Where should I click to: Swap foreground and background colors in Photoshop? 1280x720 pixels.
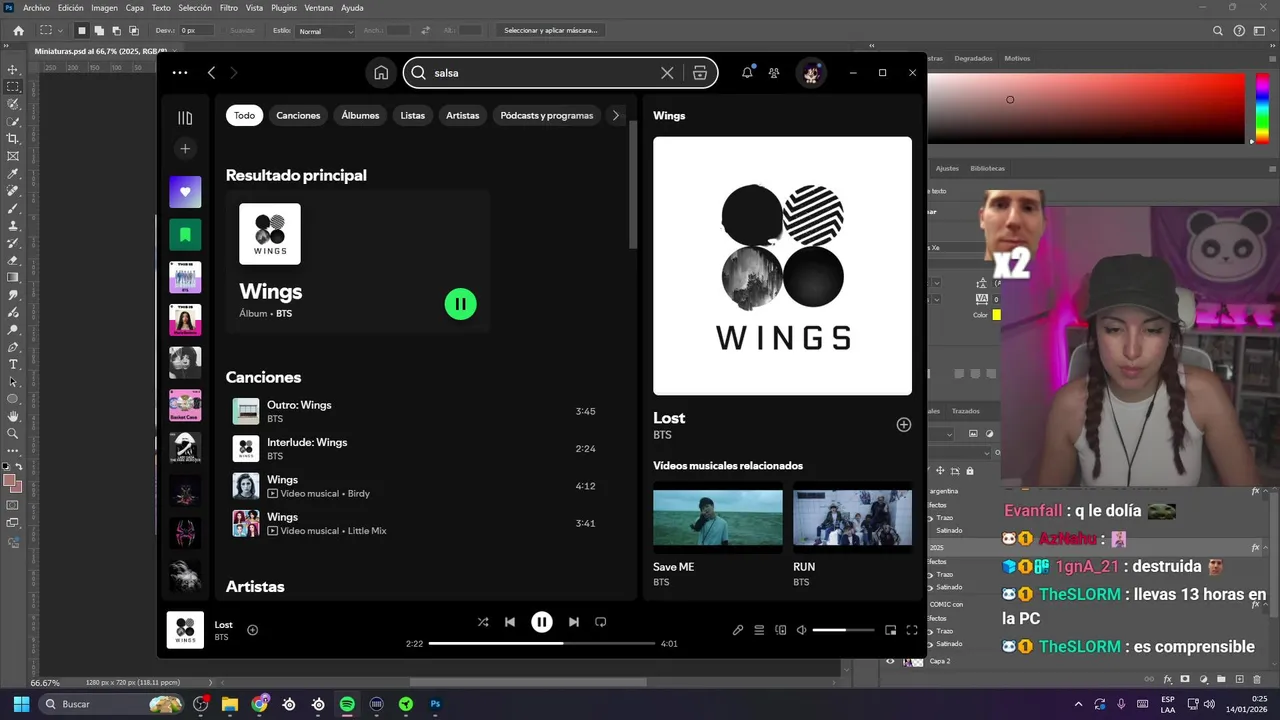click(19, 467)
